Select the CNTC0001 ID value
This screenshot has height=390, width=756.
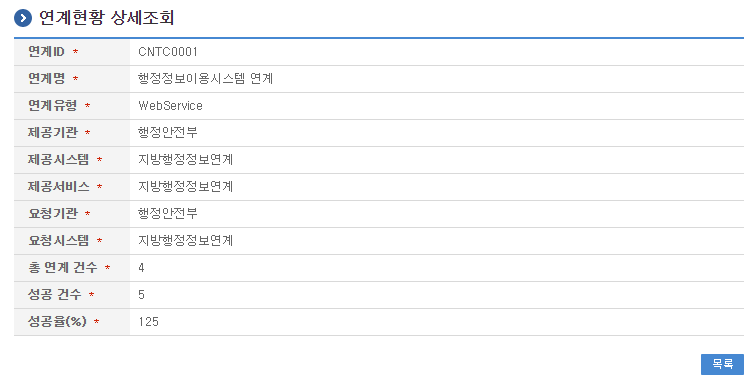tap(168, 52)
